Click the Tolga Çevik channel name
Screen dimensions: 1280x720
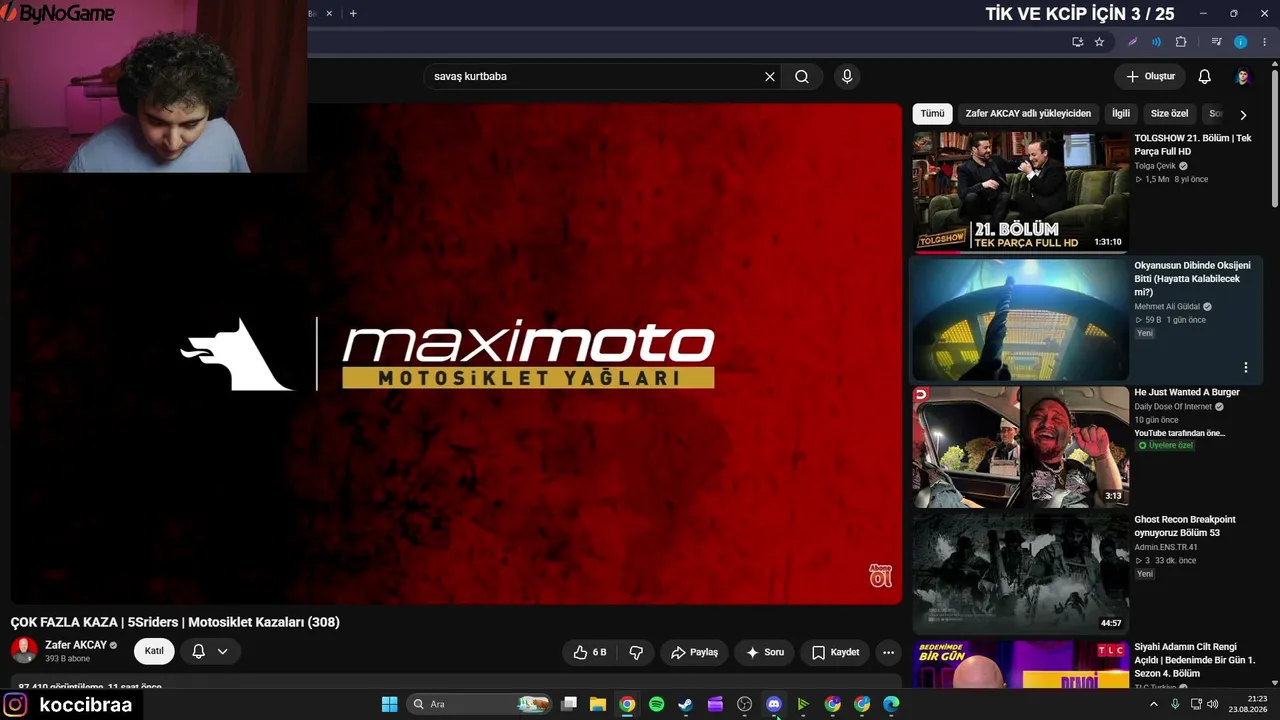click(x=1155, y=166)
